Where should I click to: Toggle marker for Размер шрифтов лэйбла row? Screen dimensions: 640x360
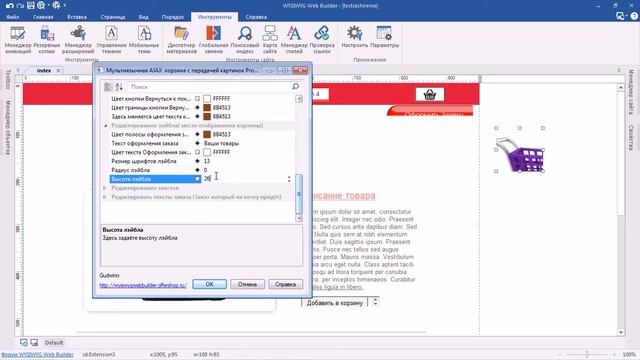(x=198, y=161)
